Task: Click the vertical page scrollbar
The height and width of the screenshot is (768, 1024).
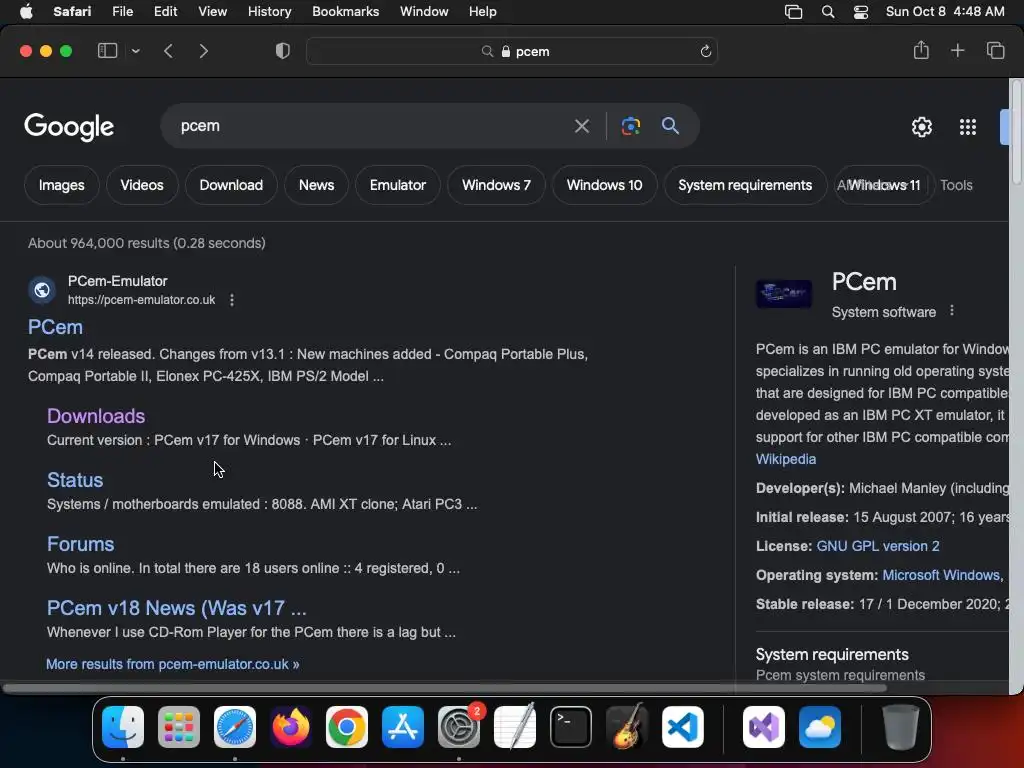Action: 1017,132
